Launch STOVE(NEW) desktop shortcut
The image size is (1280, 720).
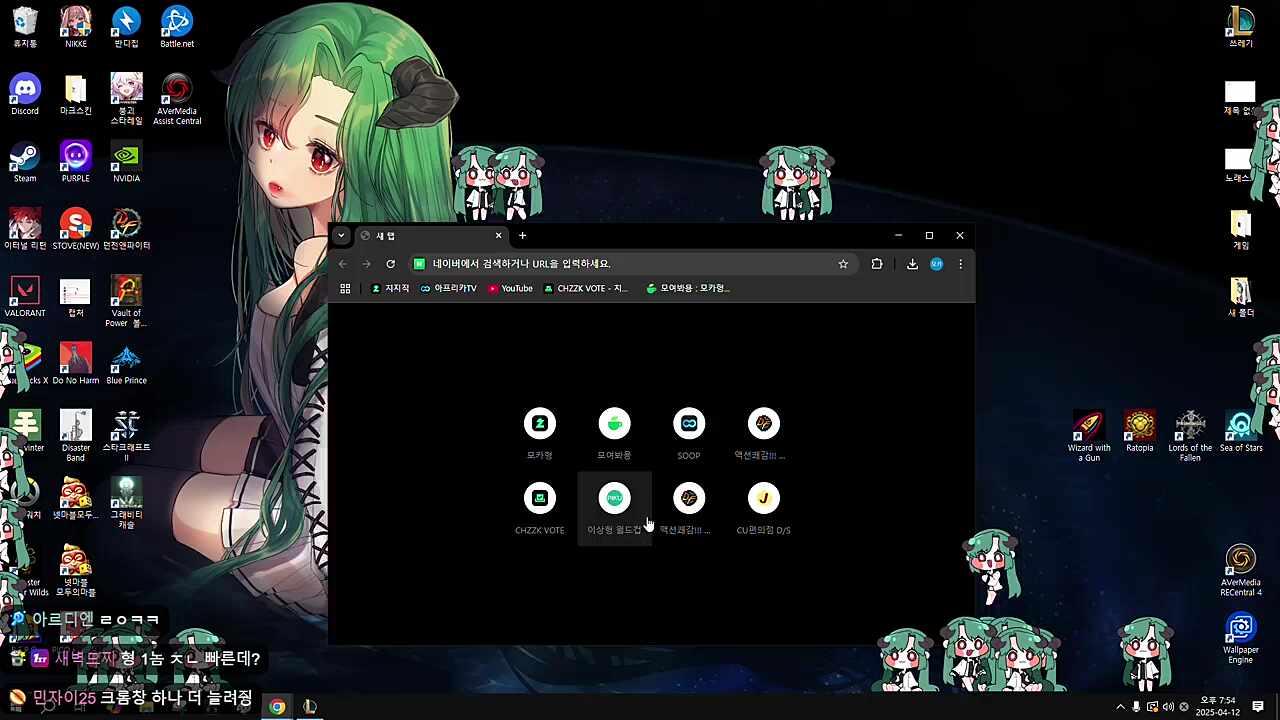(76, 229)
